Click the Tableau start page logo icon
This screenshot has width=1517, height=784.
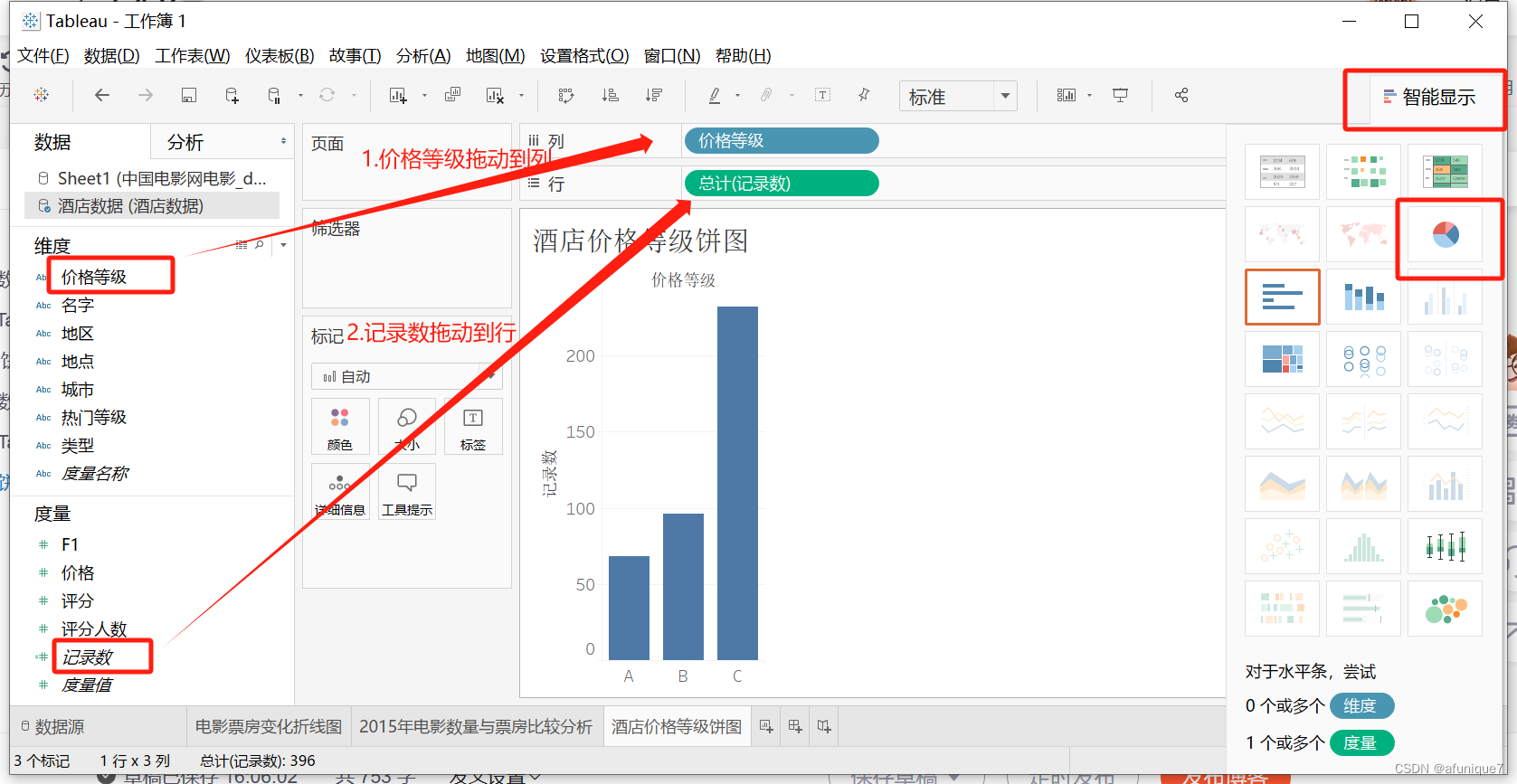pyautogui.click(x=42, y=95)
